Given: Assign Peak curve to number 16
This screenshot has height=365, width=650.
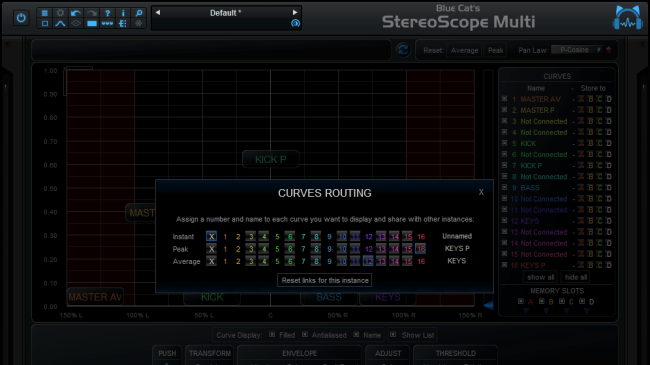Looking at the screenshot, I should tap(421, 249).
